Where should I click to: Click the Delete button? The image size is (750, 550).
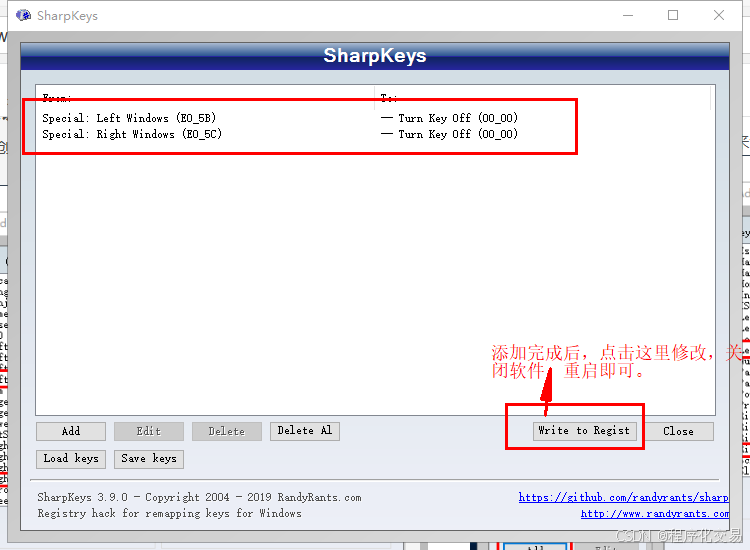pyautogui.click(x=227, y=431)
